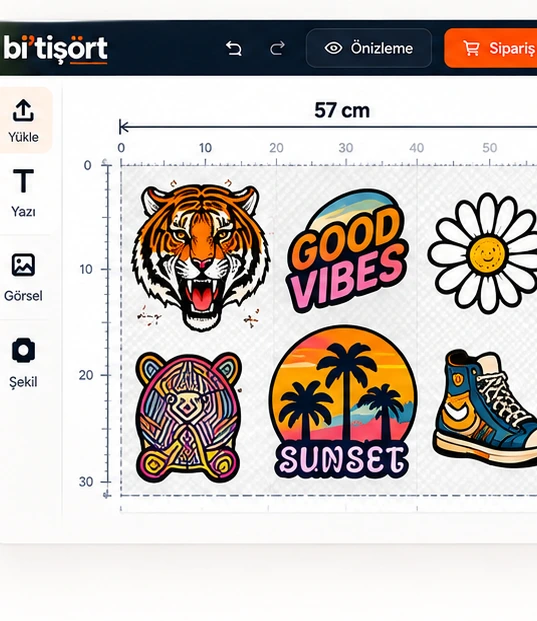Select the colorful bear sticker
The image size is (537, 621).
pos(188,417)
